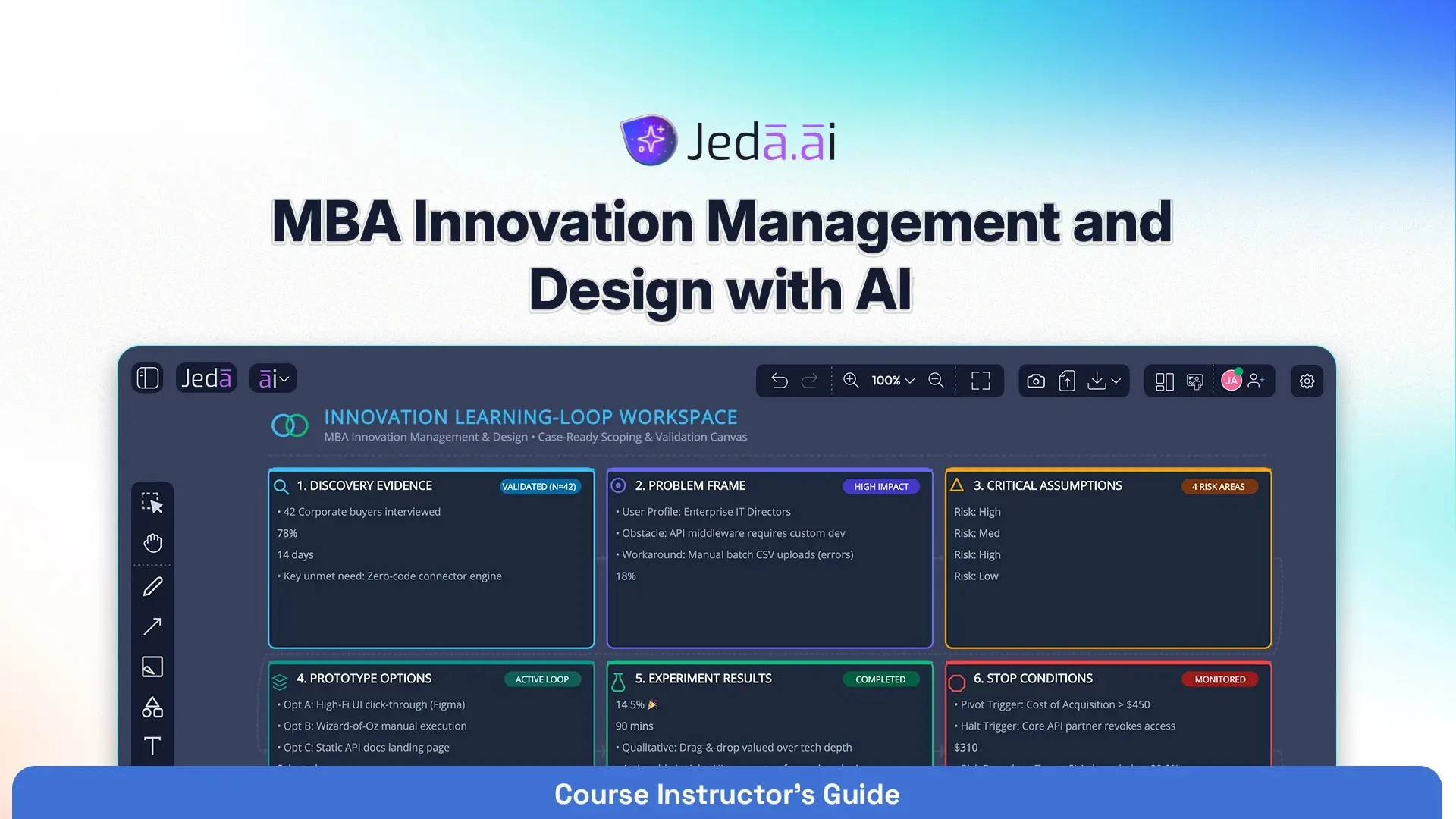Viewport: 1456px width, 819px height.
Task: Click the upload file icon
Action: coord(1067,381)
